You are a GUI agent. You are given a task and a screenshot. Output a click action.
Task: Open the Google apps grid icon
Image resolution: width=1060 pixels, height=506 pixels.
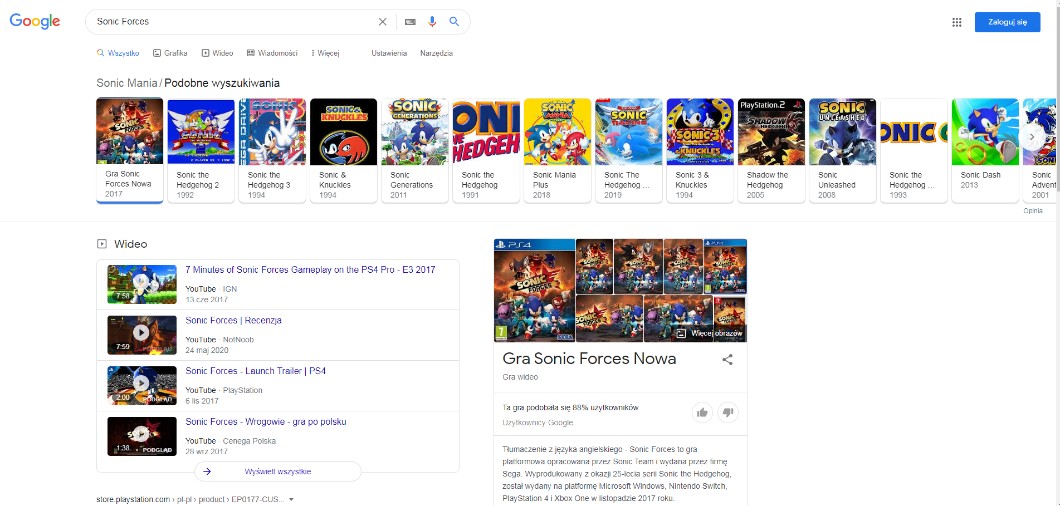coord(957,22)
